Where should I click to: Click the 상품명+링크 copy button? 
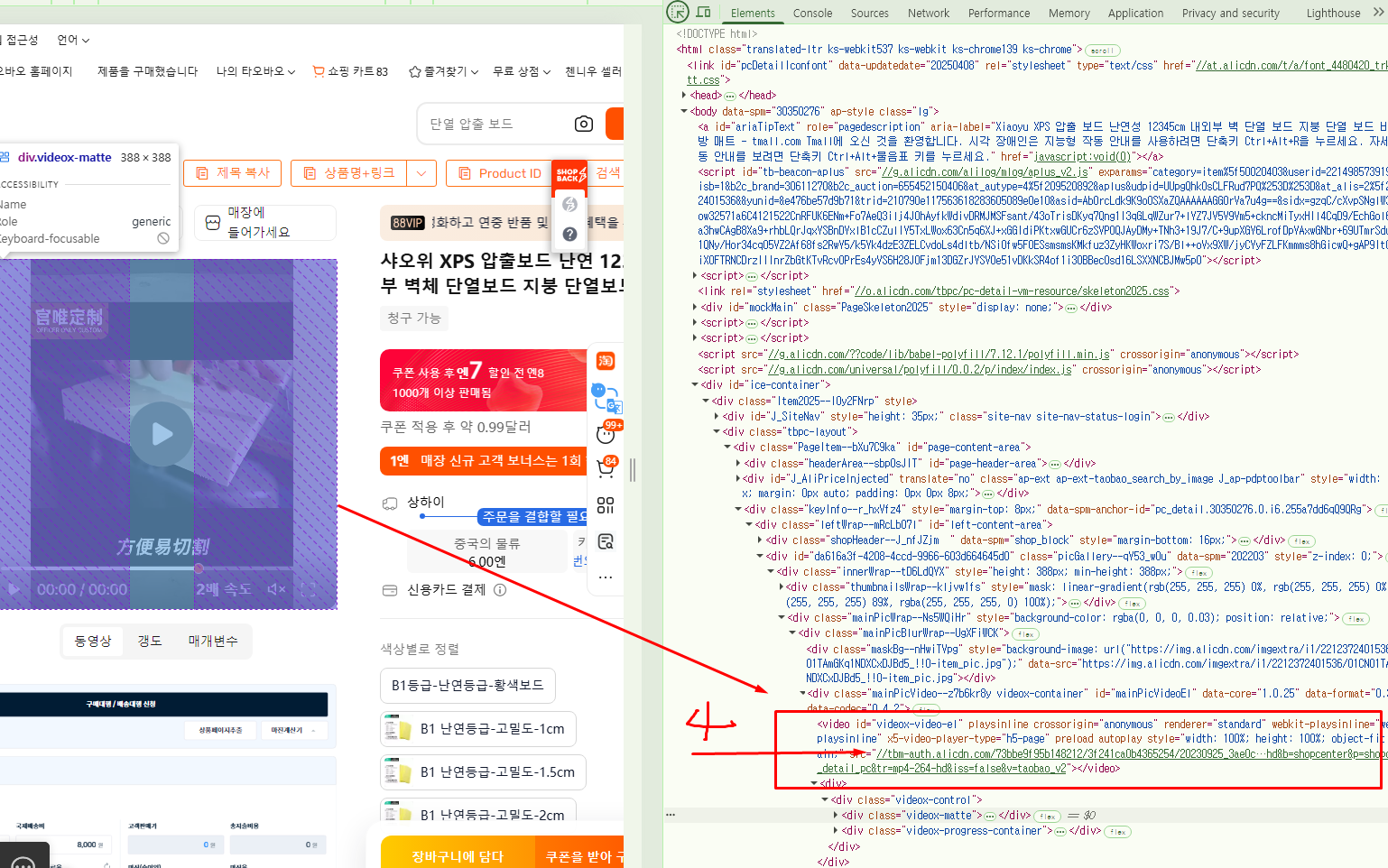(348, 173)
